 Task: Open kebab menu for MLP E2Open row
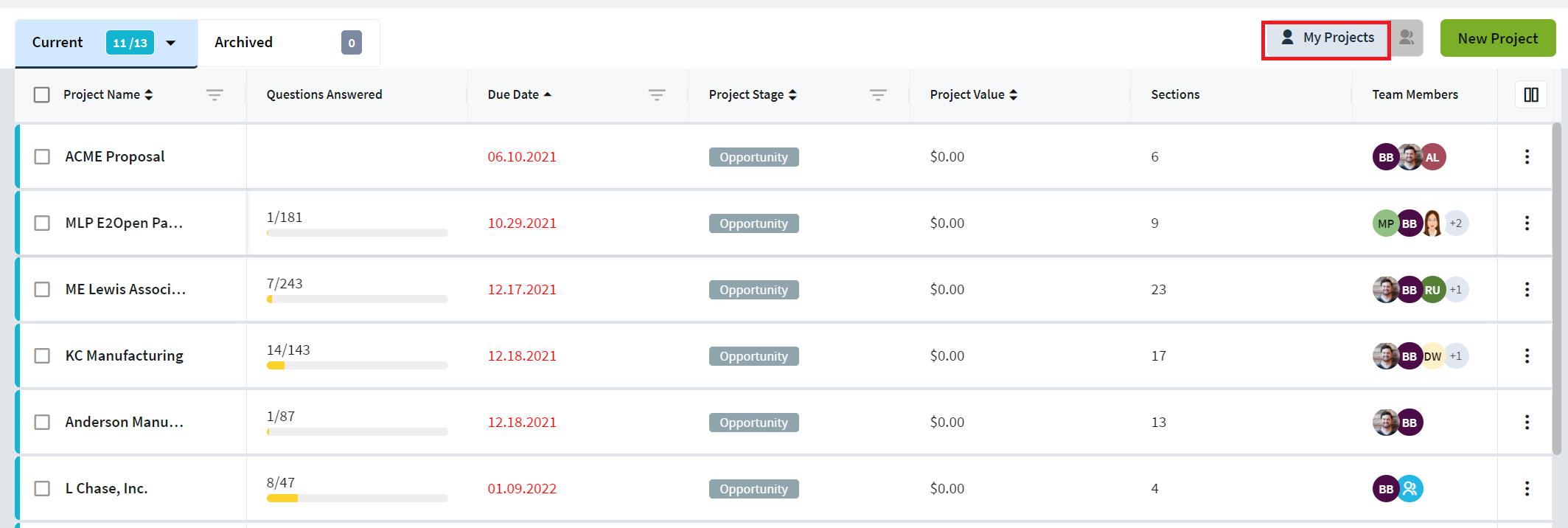click(x=1527, y=223)
